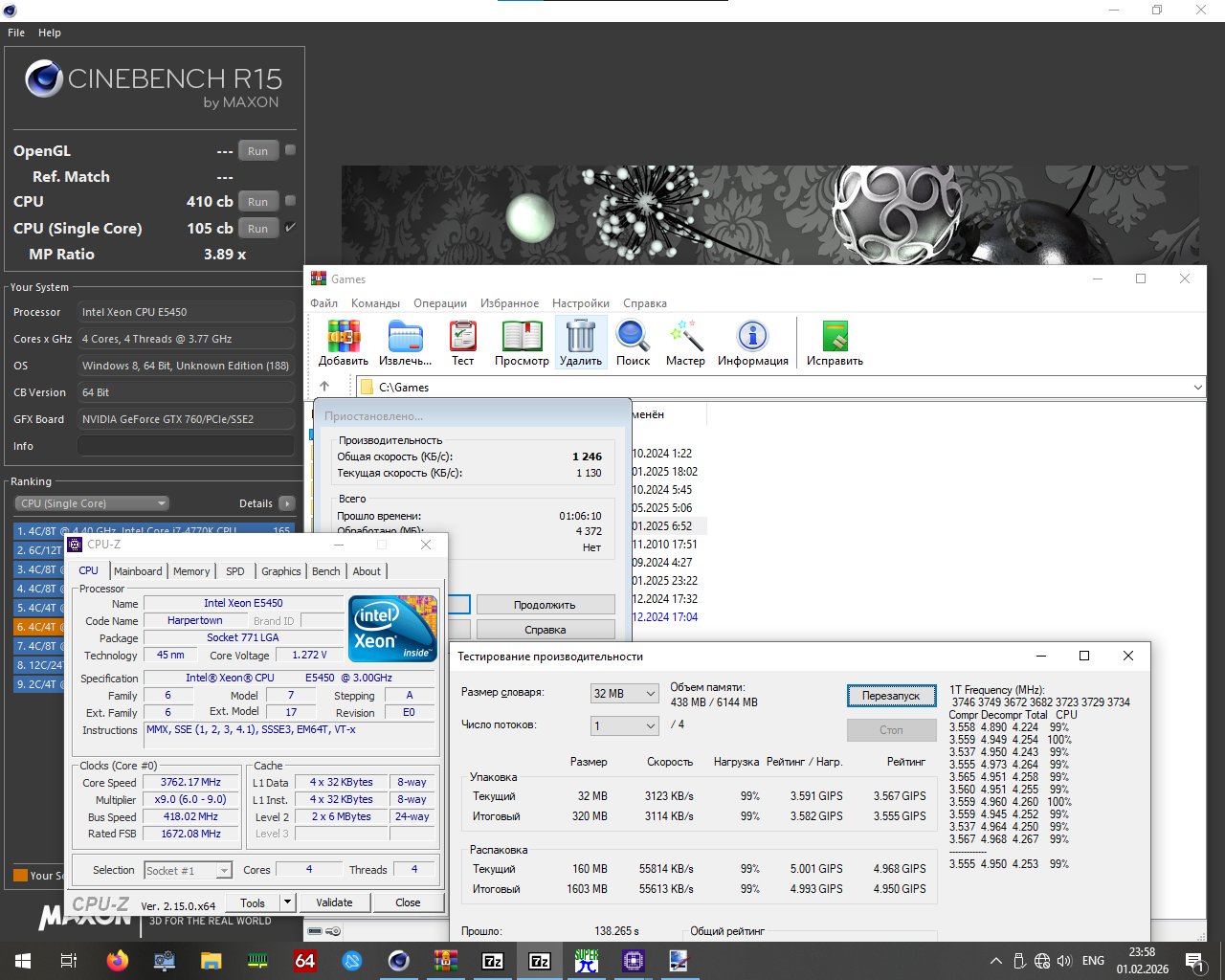This screenshot has width=1225, height=980.
Task: Uncheck the CPU (Single Core) test checkbox
Action: 290,228
